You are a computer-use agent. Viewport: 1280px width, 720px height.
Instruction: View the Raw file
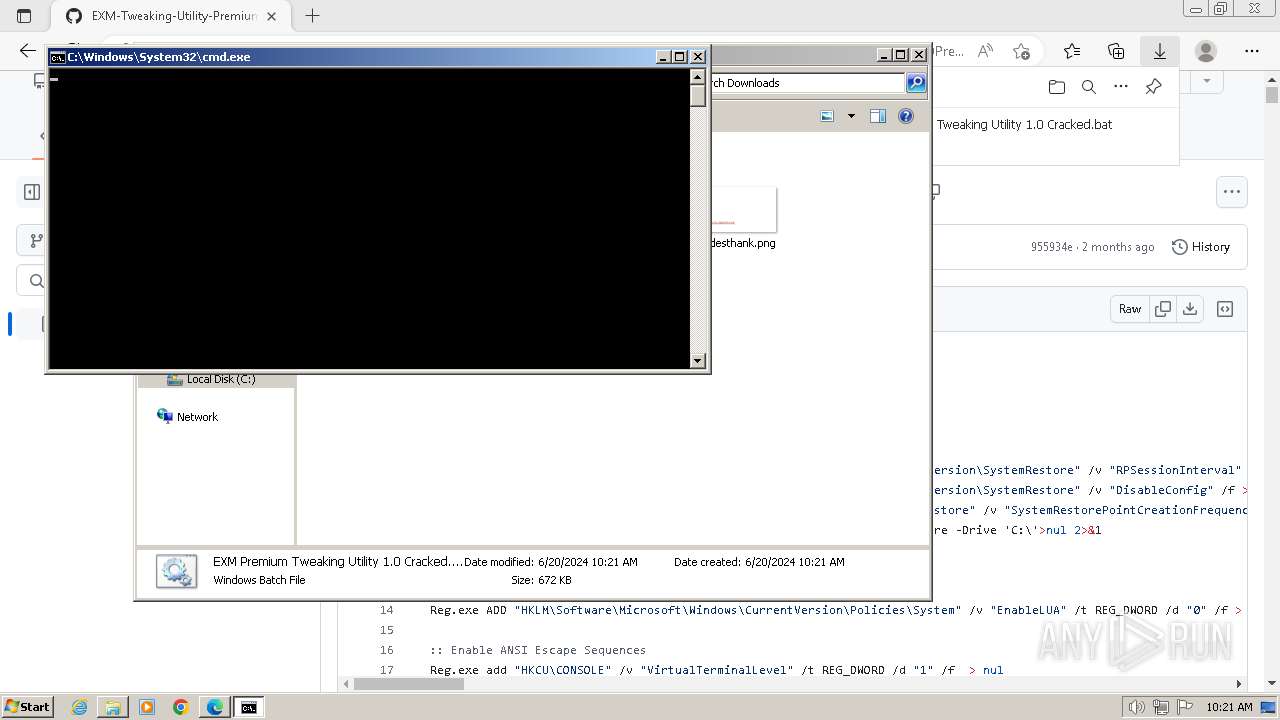pos(1130,309)
